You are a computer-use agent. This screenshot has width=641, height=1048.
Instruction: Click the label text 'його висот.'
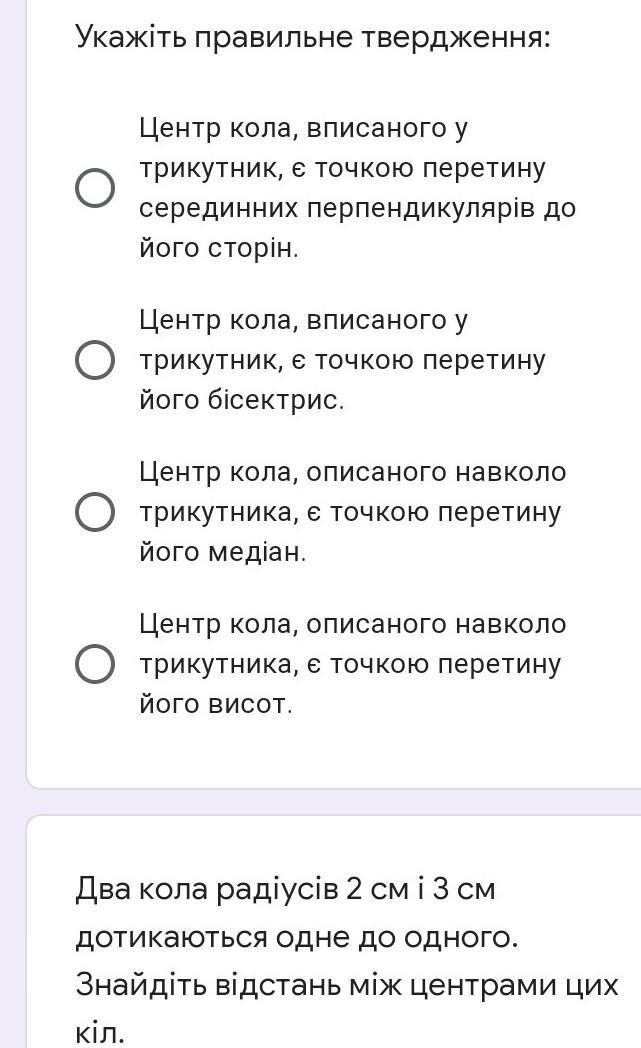pyautogui.click(x=216, y=704)
